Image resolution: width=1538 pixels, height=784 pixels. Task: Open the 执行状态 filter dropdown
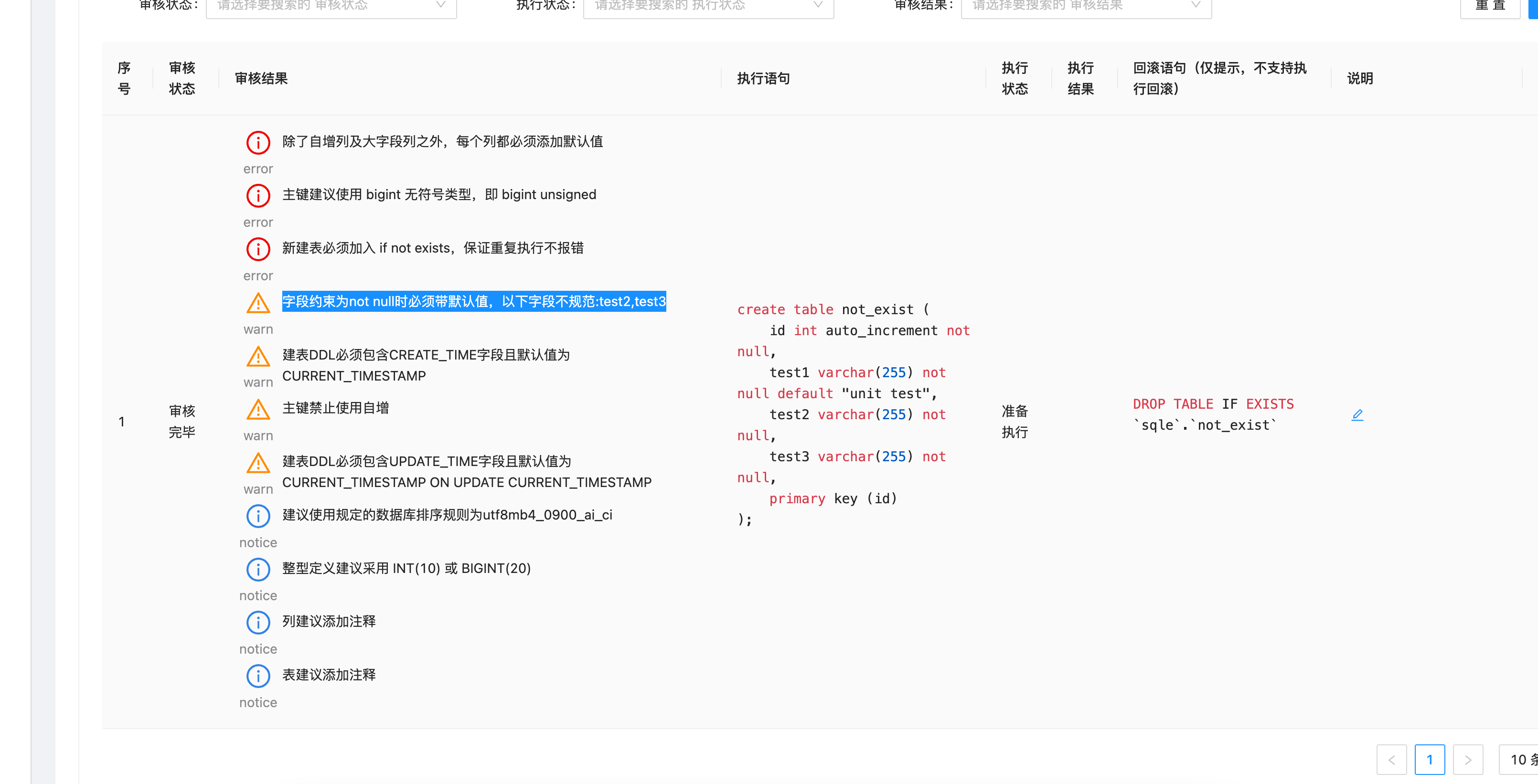(x=709, y=6)
